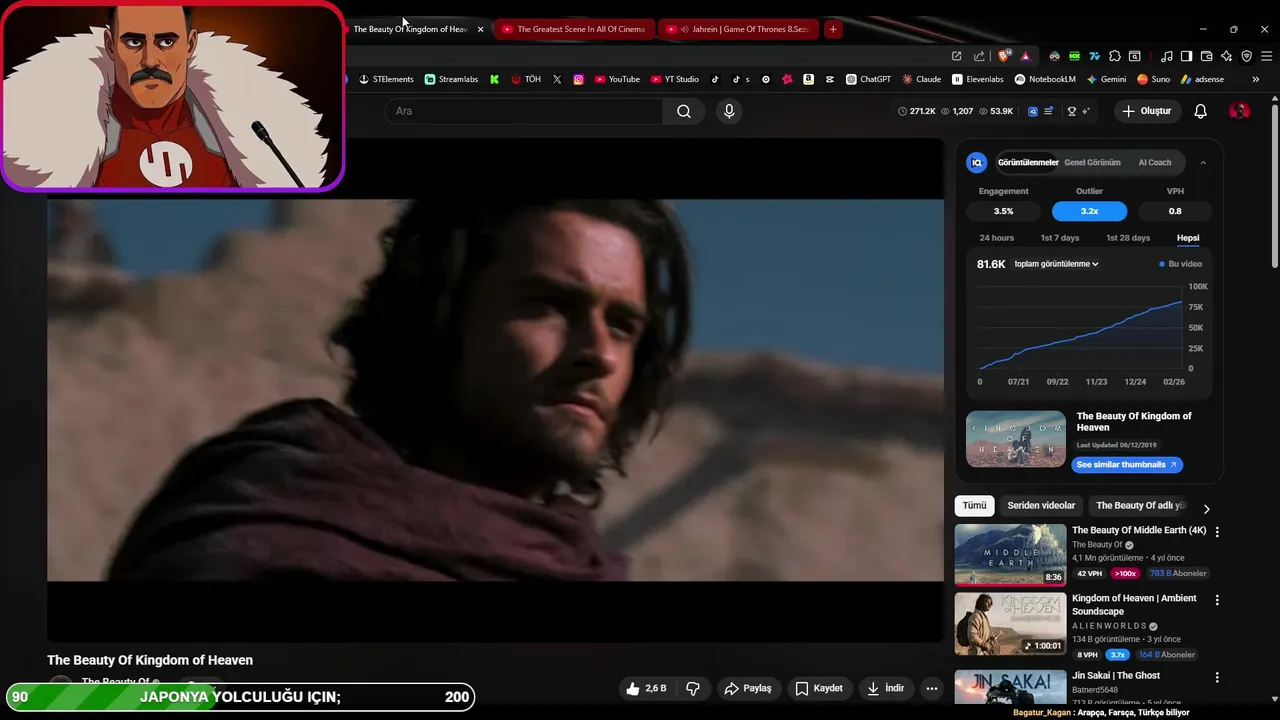Screen dimensions: 1280x720
Task: Dislike the video with the thumbs-down icon
Action: point(692,688)
